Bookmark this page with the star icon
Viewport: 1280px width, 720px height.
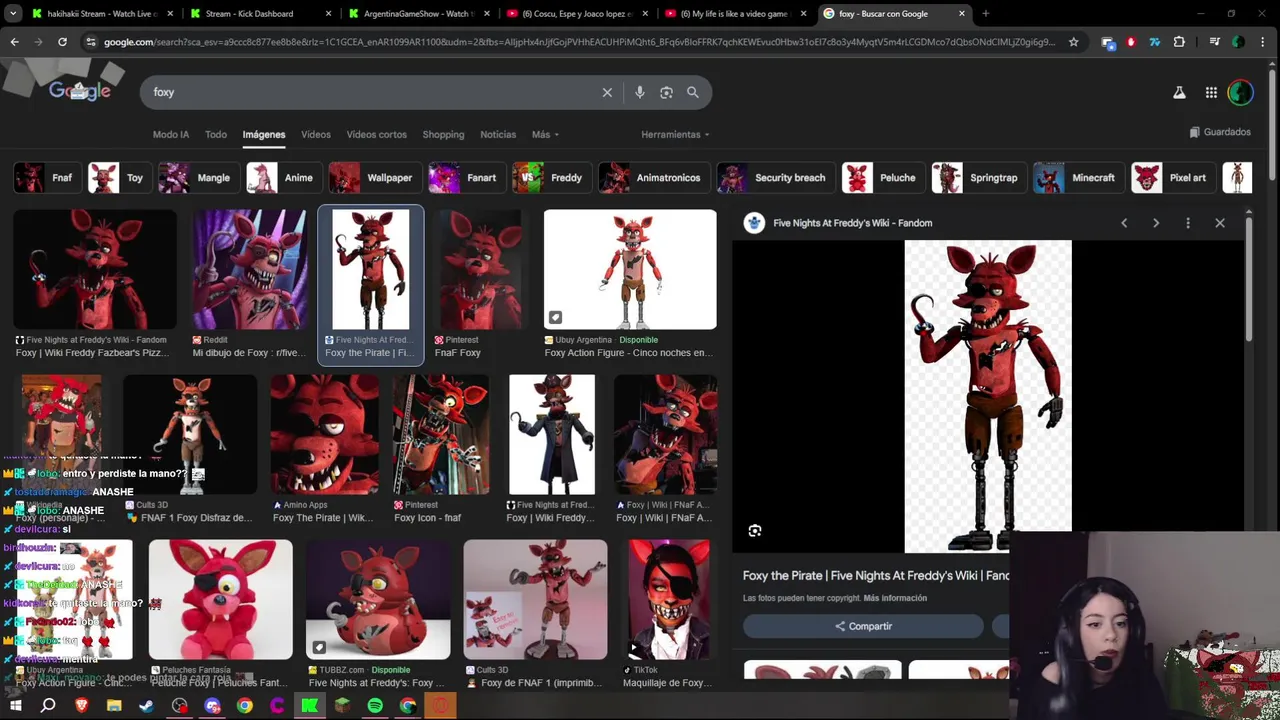[1074, 42]
